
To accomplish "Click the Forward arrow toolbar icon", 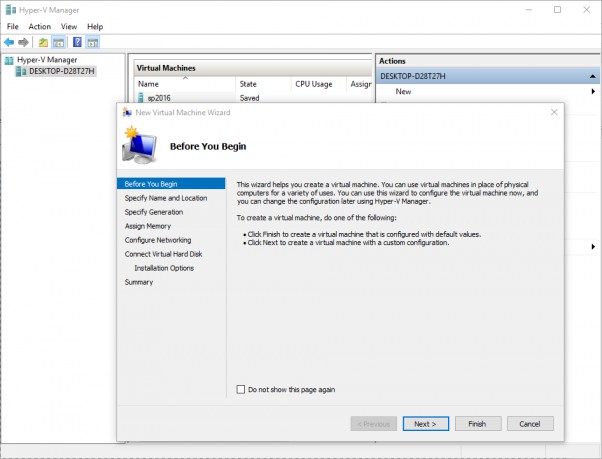I will click(23, 42).
